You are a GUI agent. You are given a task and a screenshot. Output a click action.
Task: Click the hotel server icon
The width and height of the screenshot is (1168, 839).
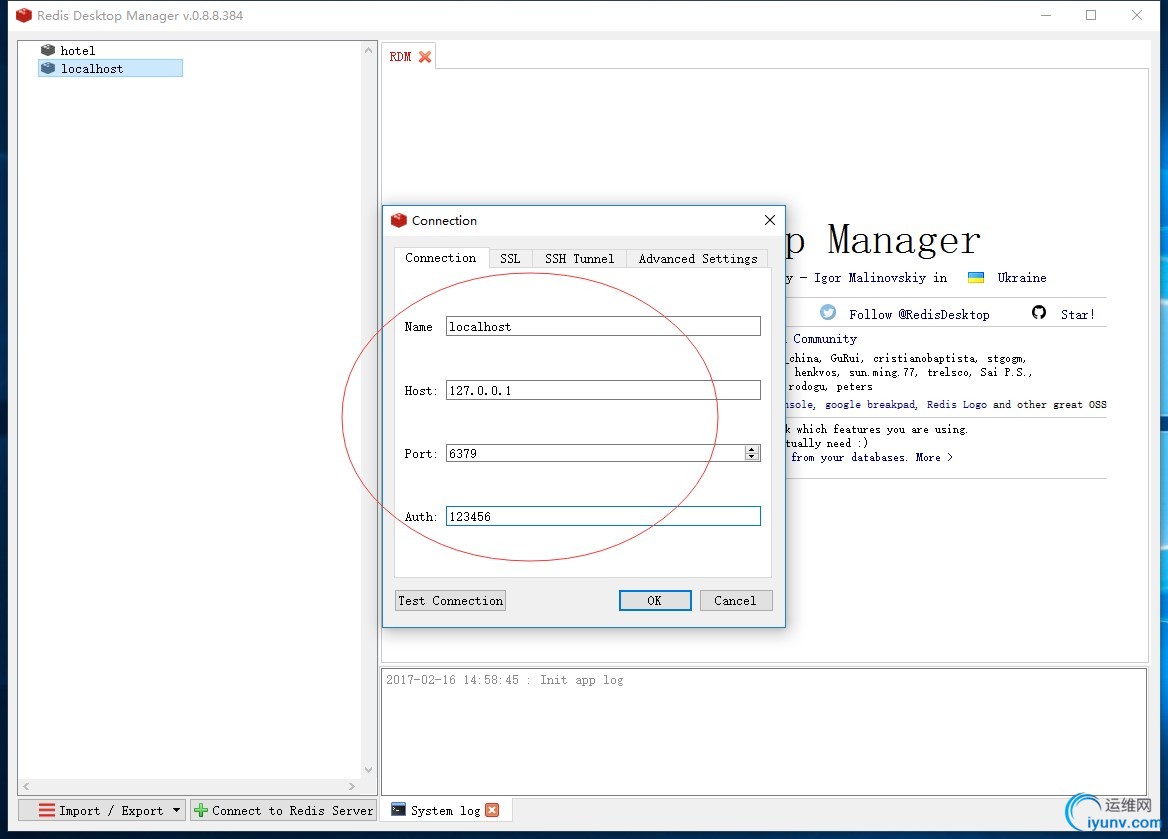(48, 50)
